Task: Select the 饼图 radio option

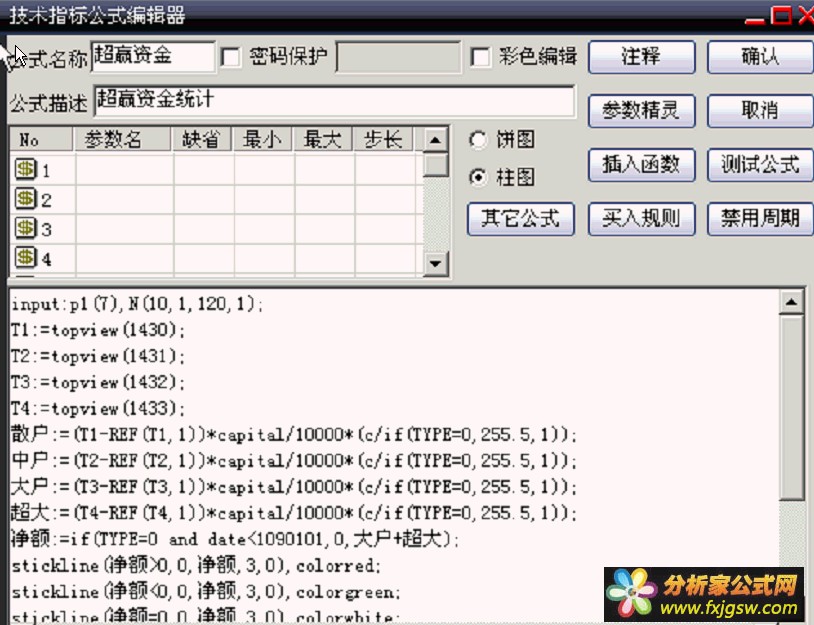Action: [478, 140]
